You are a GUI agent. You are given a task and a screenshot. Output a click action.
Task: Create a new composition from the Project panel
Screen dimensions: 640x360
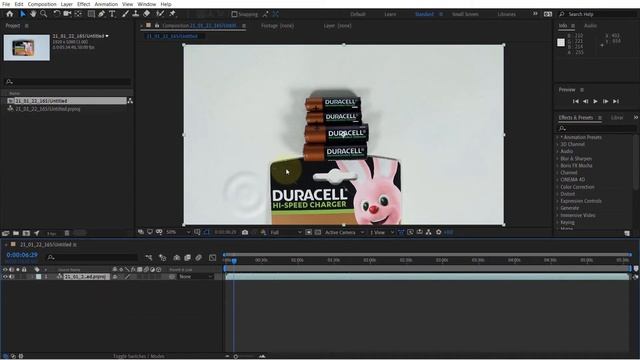tap(27, 233)
